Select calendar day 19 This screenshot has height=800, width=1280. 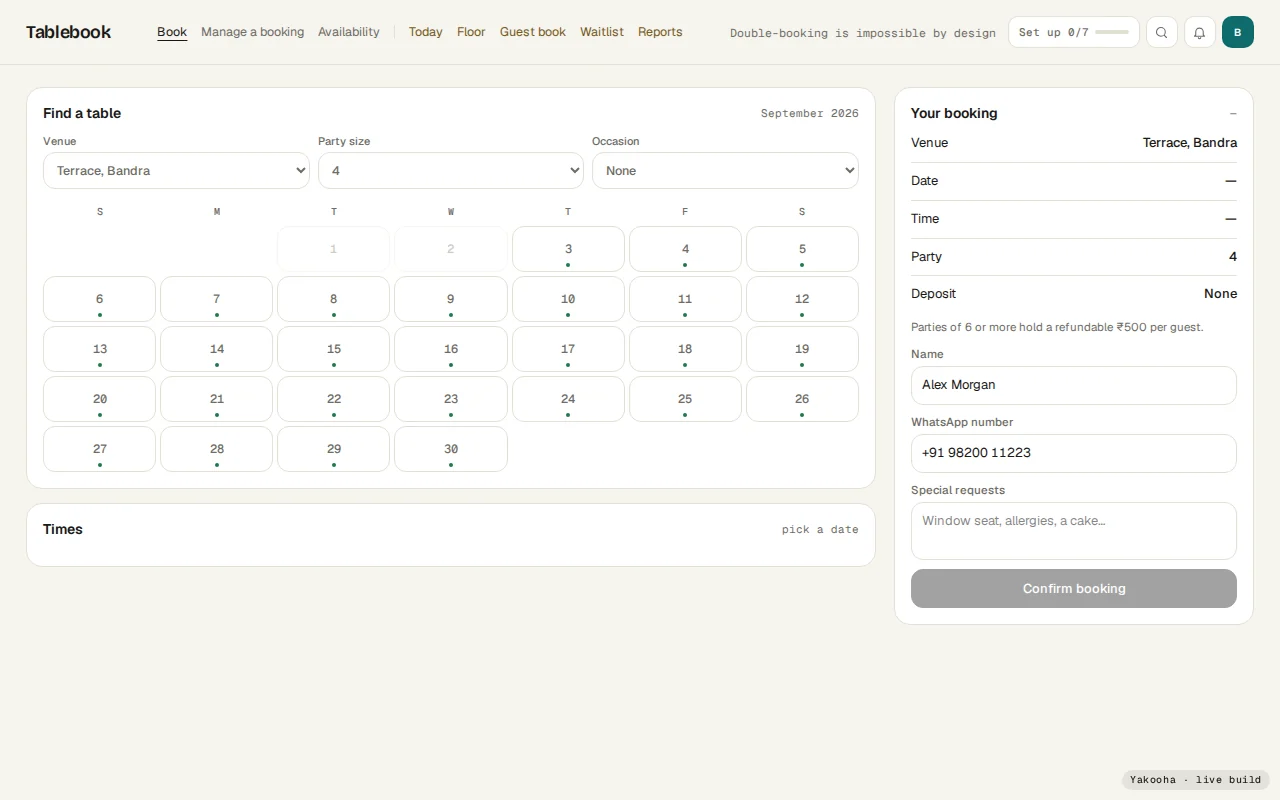tap(802, 349)
